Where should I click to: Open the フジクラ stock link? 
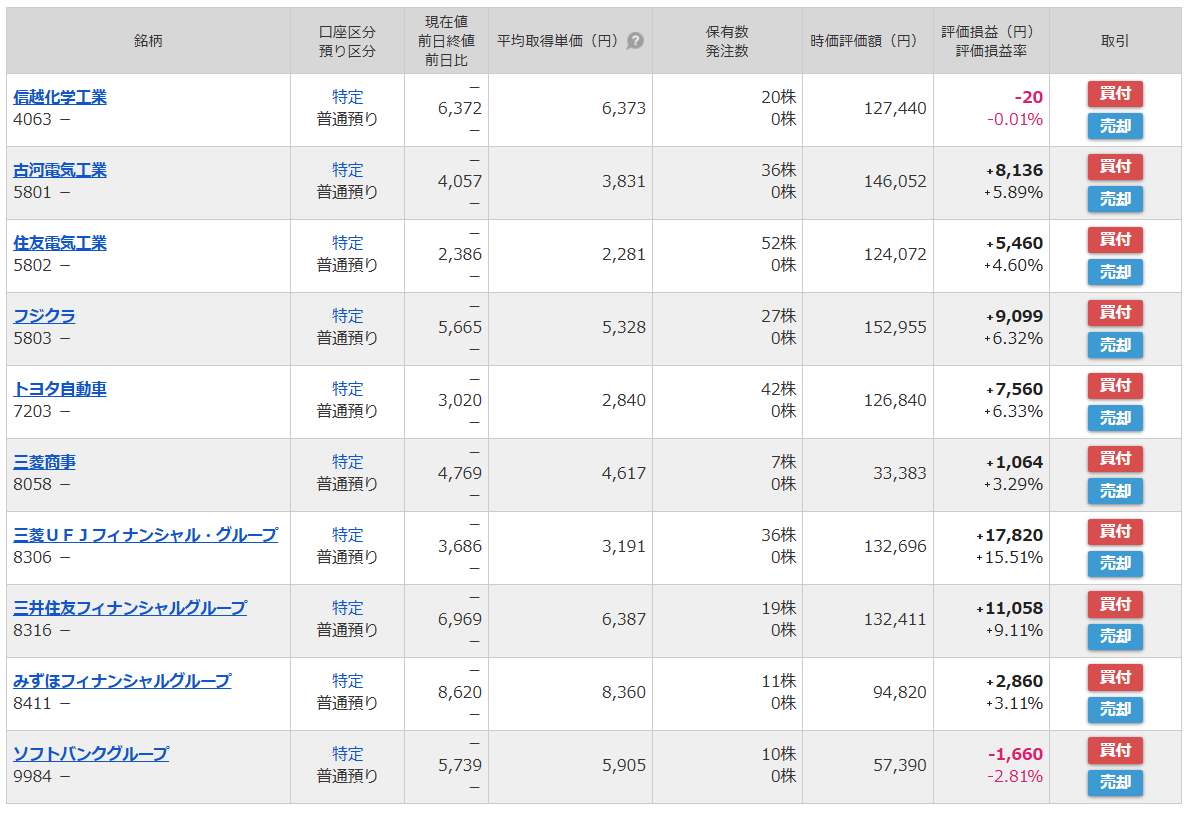point(45,316)
